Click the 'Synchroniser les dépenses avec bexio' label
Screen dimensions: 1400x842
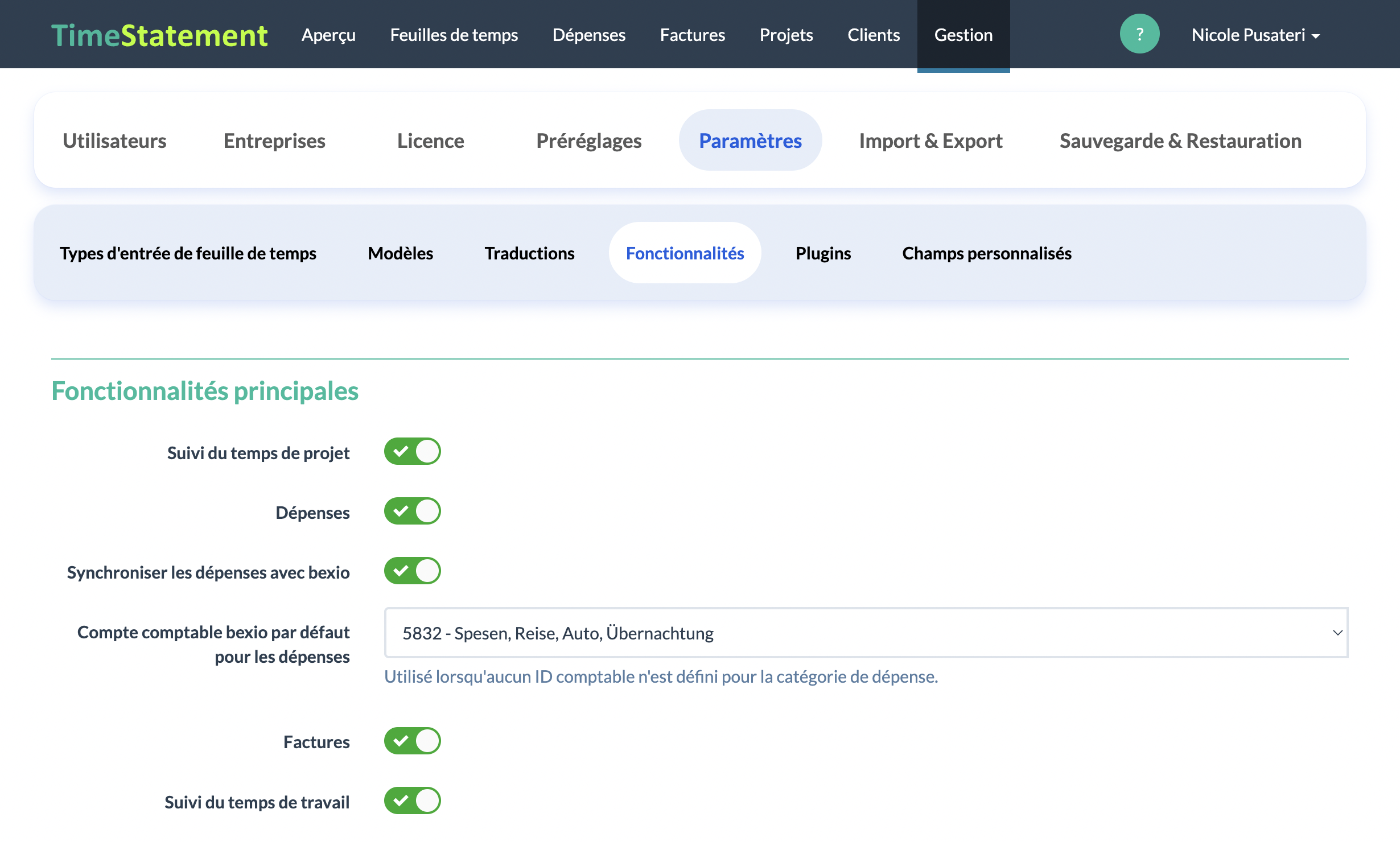208,572
